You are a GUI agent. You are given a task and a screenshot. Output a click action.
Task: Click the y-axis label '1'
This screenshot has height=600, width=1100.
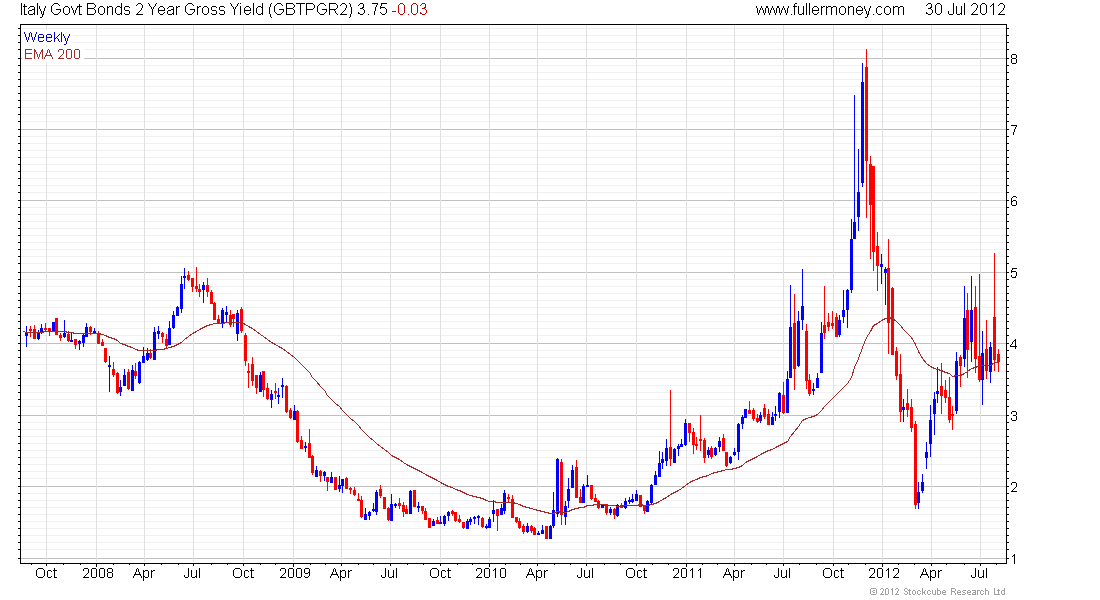click(x=1014, y=559)
